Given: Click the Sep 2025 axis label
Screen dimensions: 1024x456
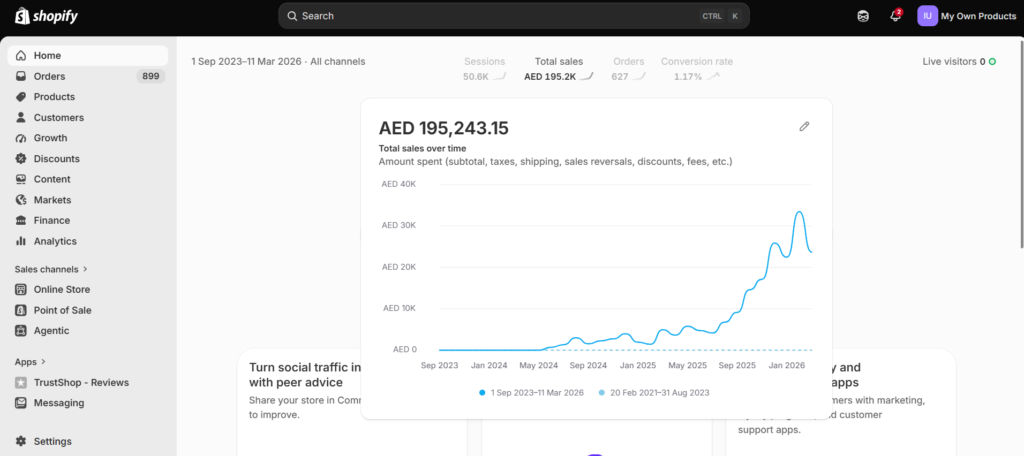Looking at the screenshot, I should 738,365.
